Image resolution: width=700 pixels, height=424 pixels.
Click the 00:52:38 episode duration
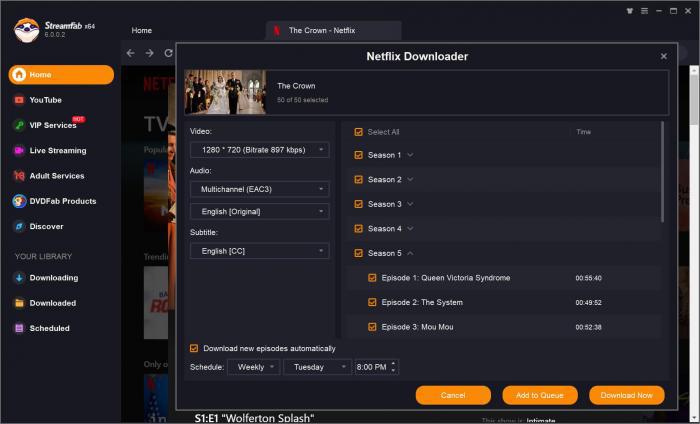(588, 327)
